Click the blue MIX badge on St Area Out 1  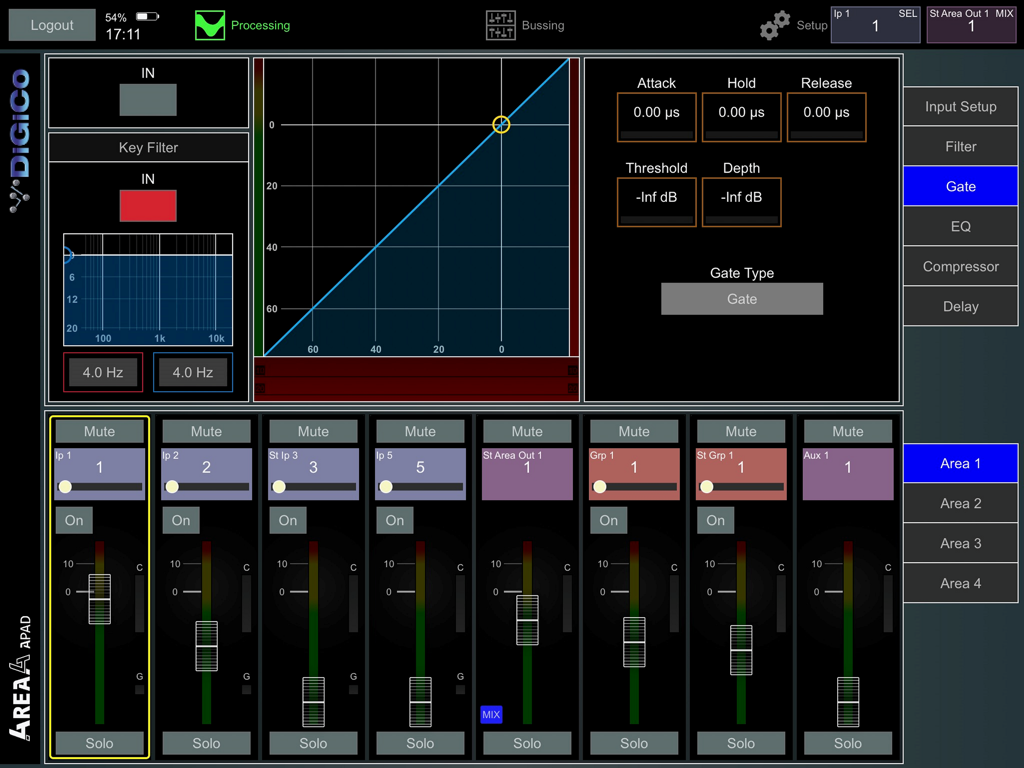(x=492, y=714)
